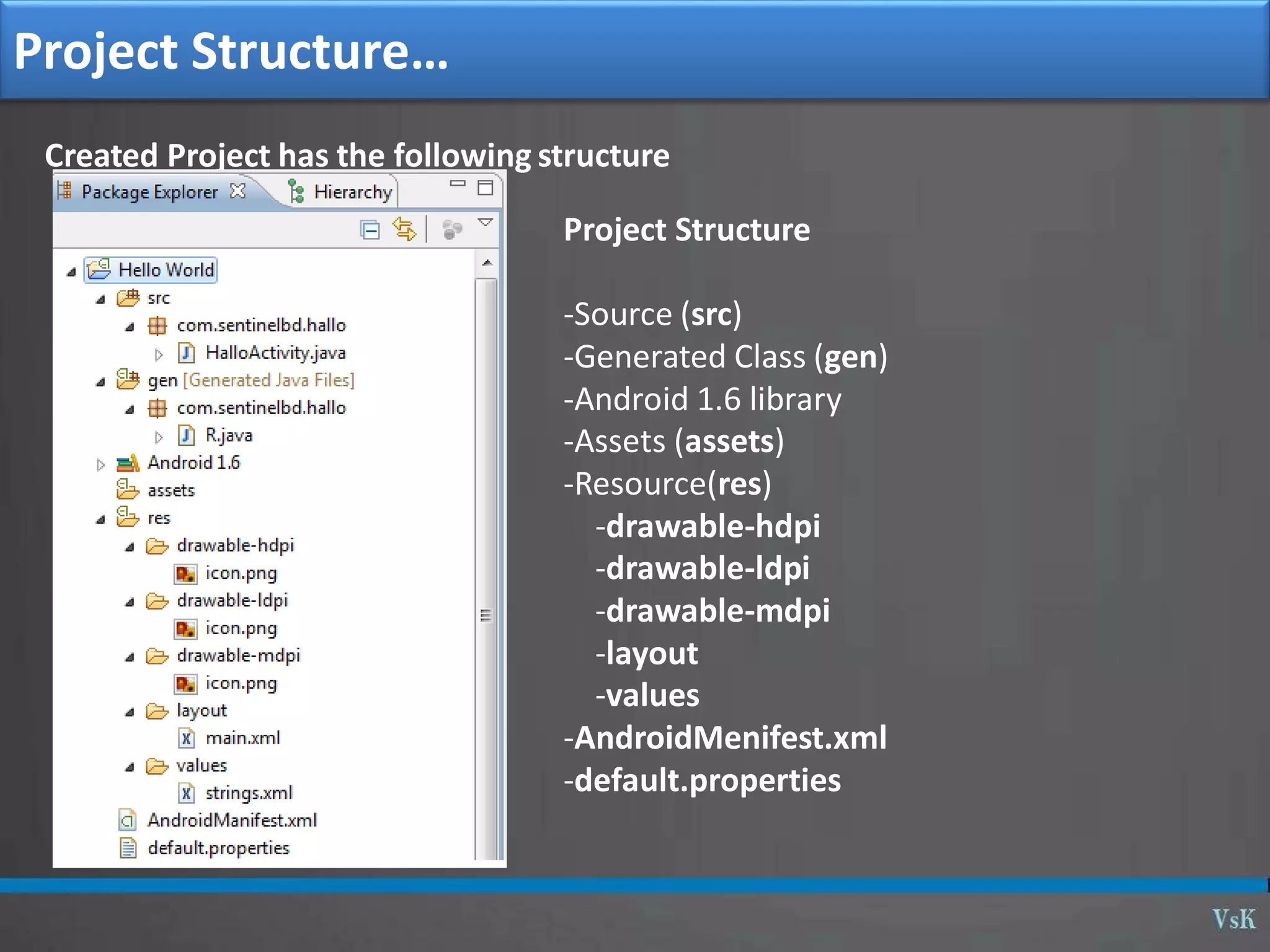Select HalloActivity.java in the tree
This screenshot has width=1270, height=952.
click(x=276, y=353)
